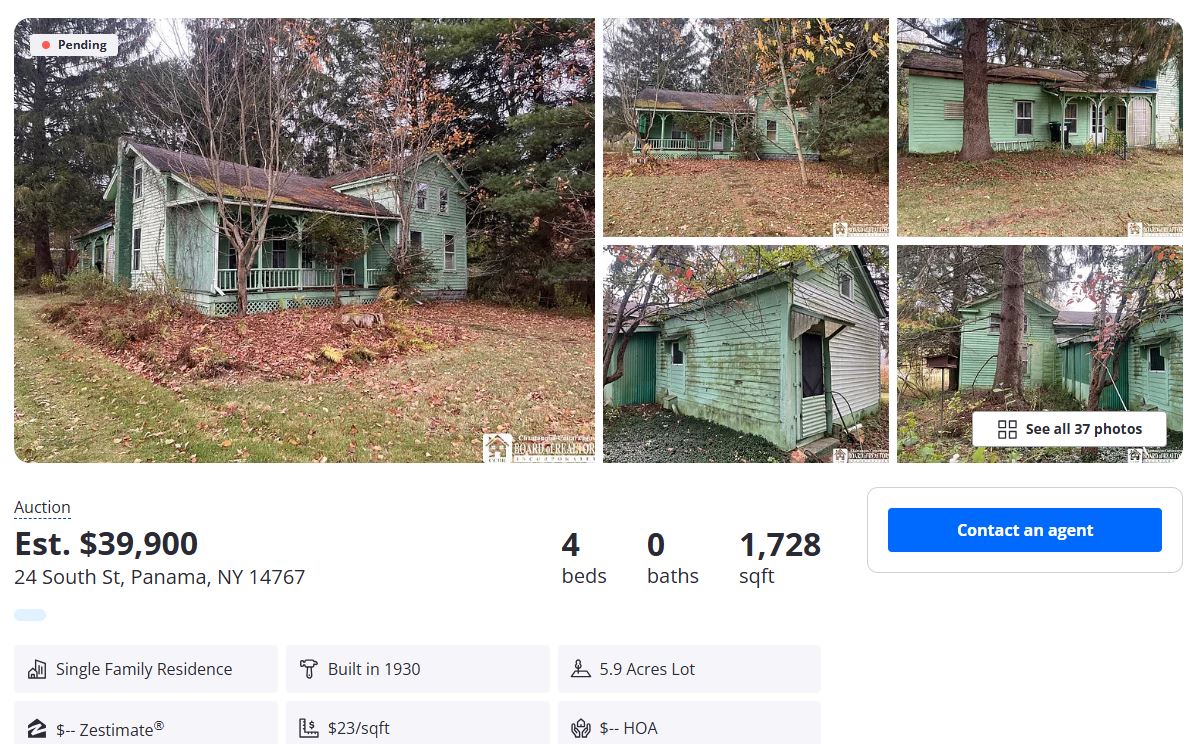Click the red dot on the Pending badge
The width and height of the screenshot is (1190, 744).
46,45
